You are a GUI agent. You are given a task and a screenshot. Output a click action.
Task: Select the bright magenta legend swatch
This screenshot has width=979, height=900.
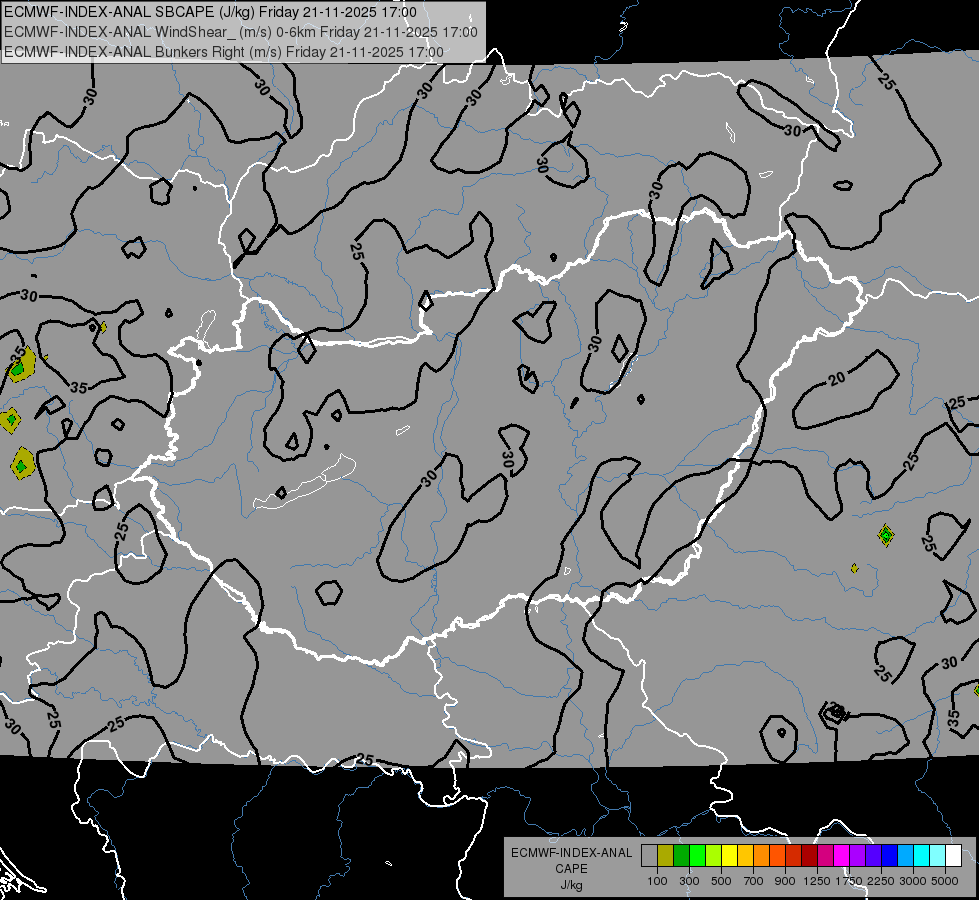(841, 856)
